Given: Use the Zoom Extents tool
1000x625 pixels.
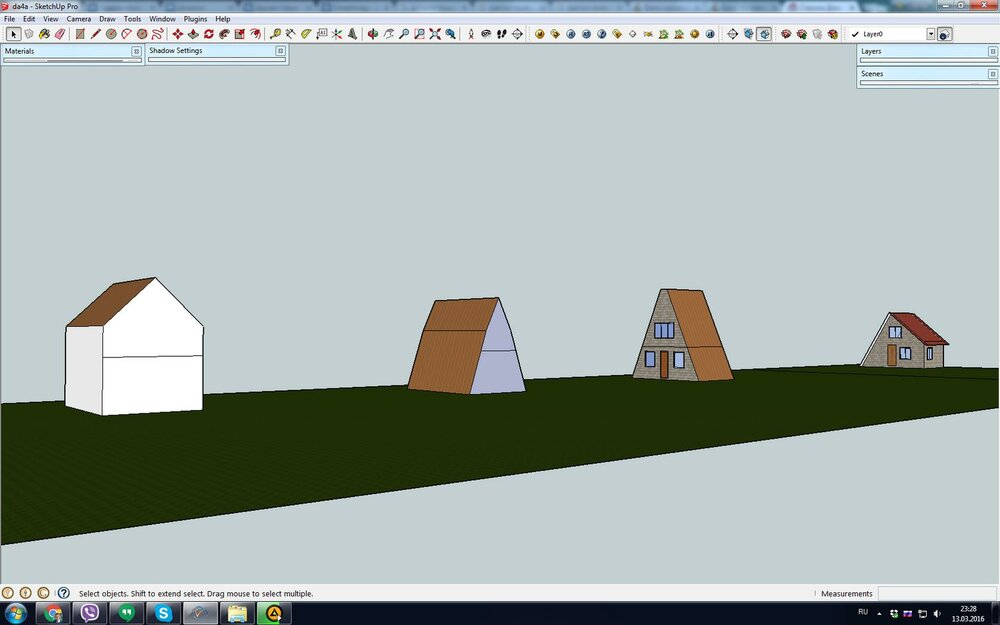Looking at the screenshot, I should tap(435, 33).
